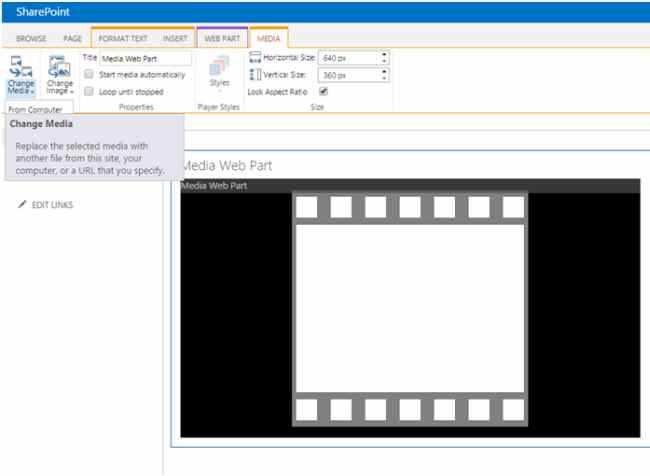Click the Horizontal Size value field

(349, 58)
